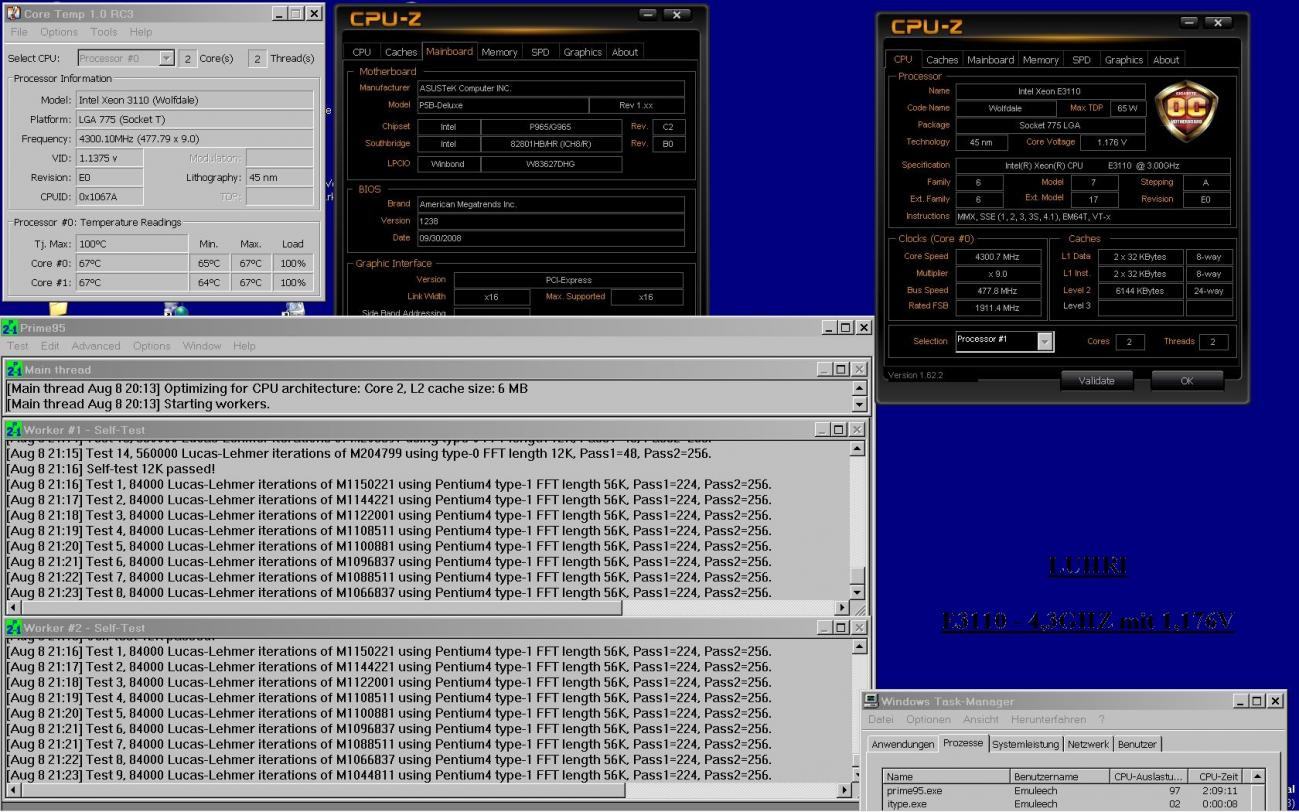Click the Worker #1 Self-Test window icon
This screenshot has width=1299, height=812.
point(13,429)
